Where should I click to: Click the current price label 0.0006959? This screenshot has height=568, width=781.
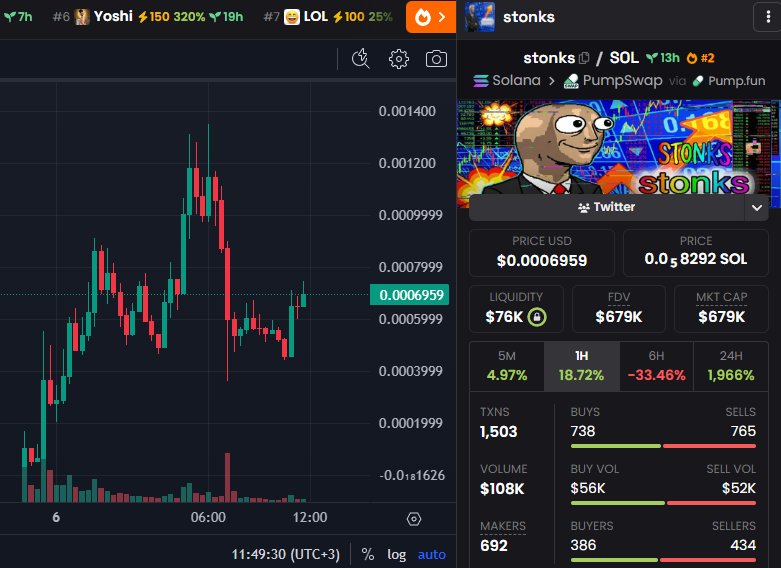tap(409, 294)
